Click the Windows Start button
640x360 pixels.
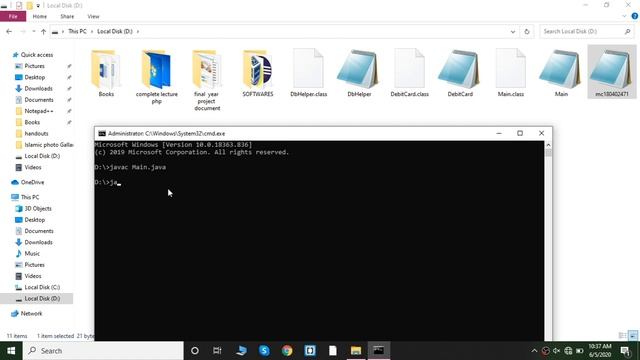[x=11, y=351]
